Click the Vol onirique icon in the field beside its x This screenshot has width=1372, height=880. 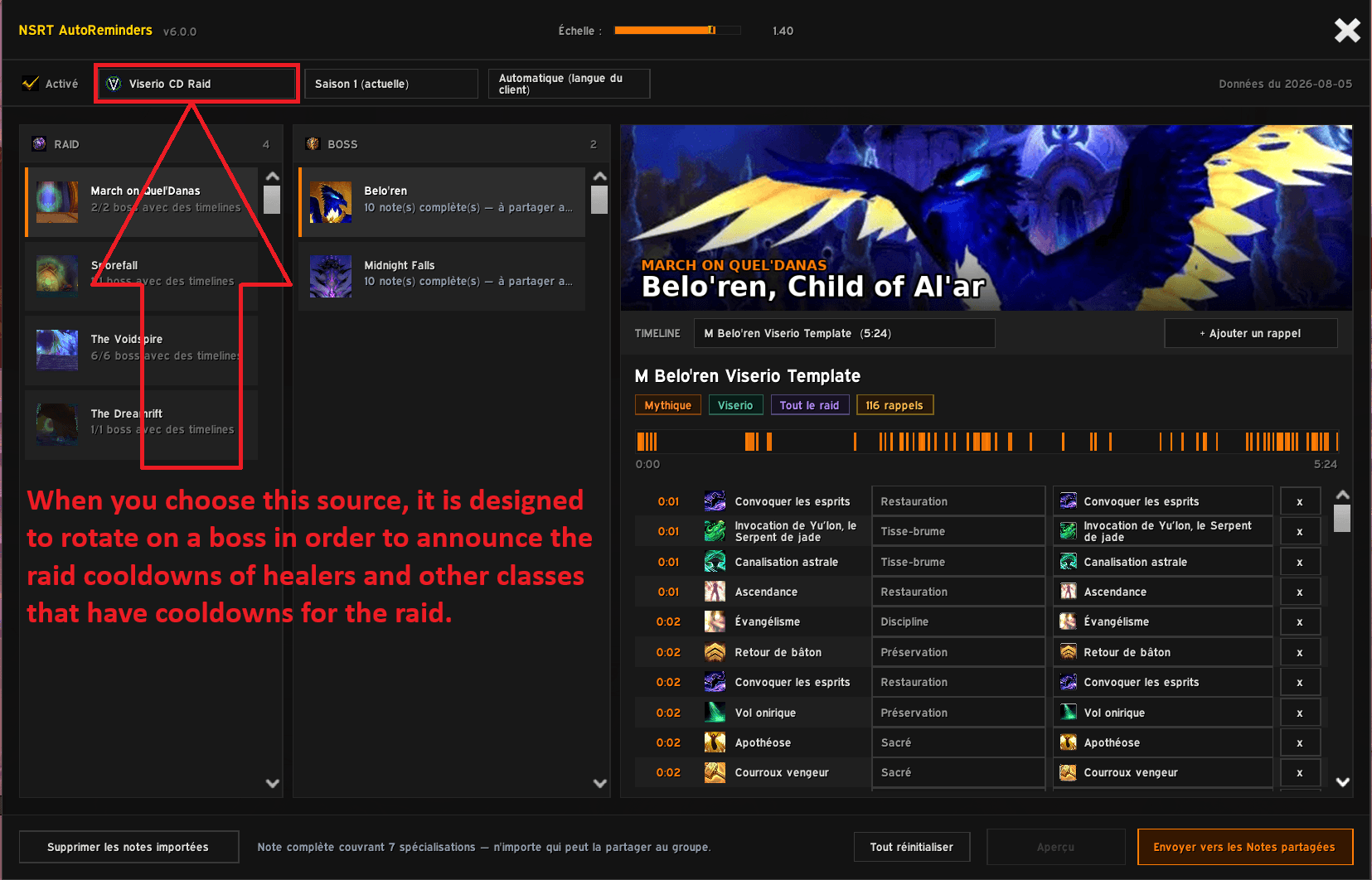(x=1069, y=713)
